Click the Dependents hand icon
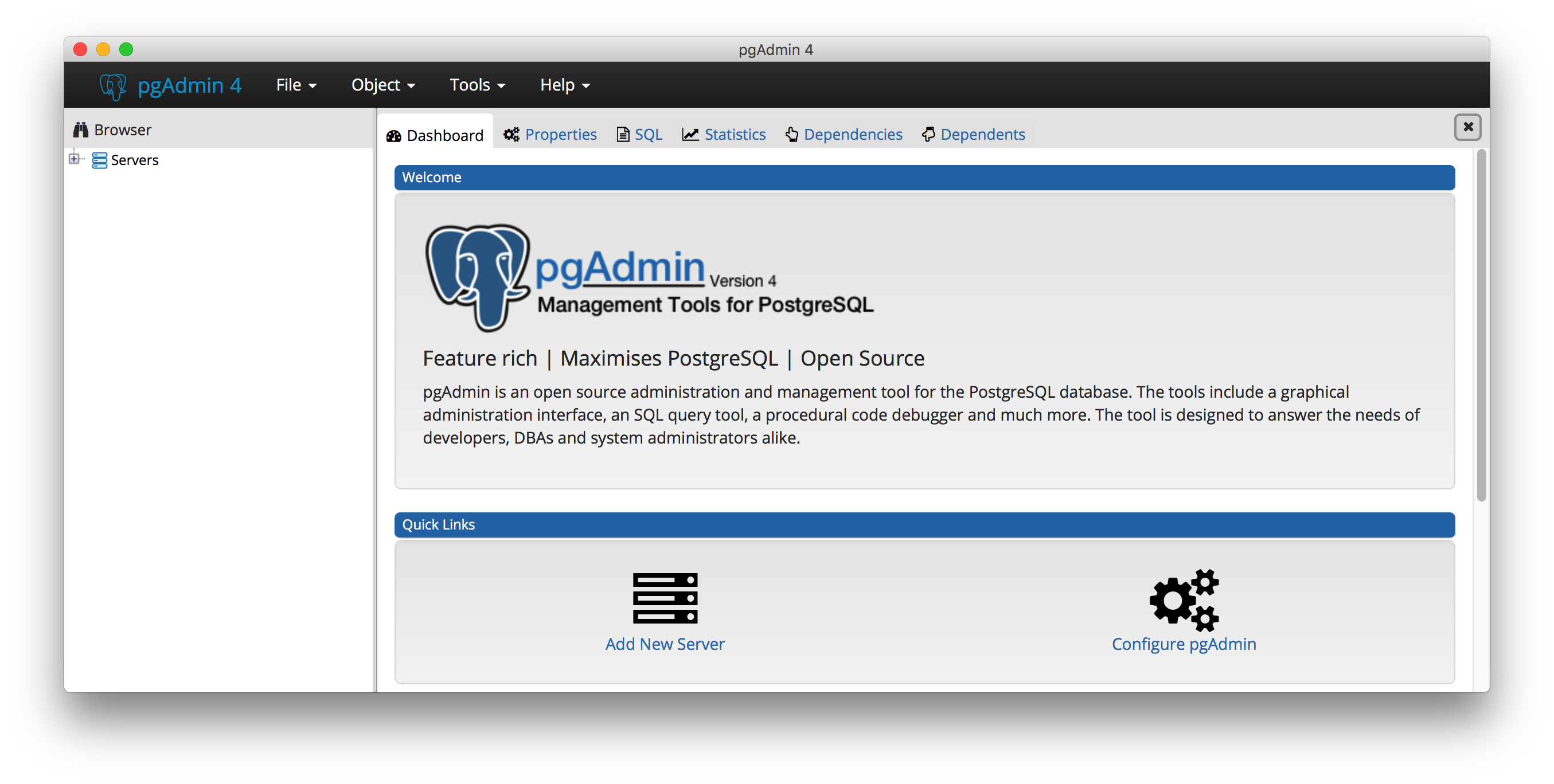This screenshot has height=784, width=1554. coord(928,135)
